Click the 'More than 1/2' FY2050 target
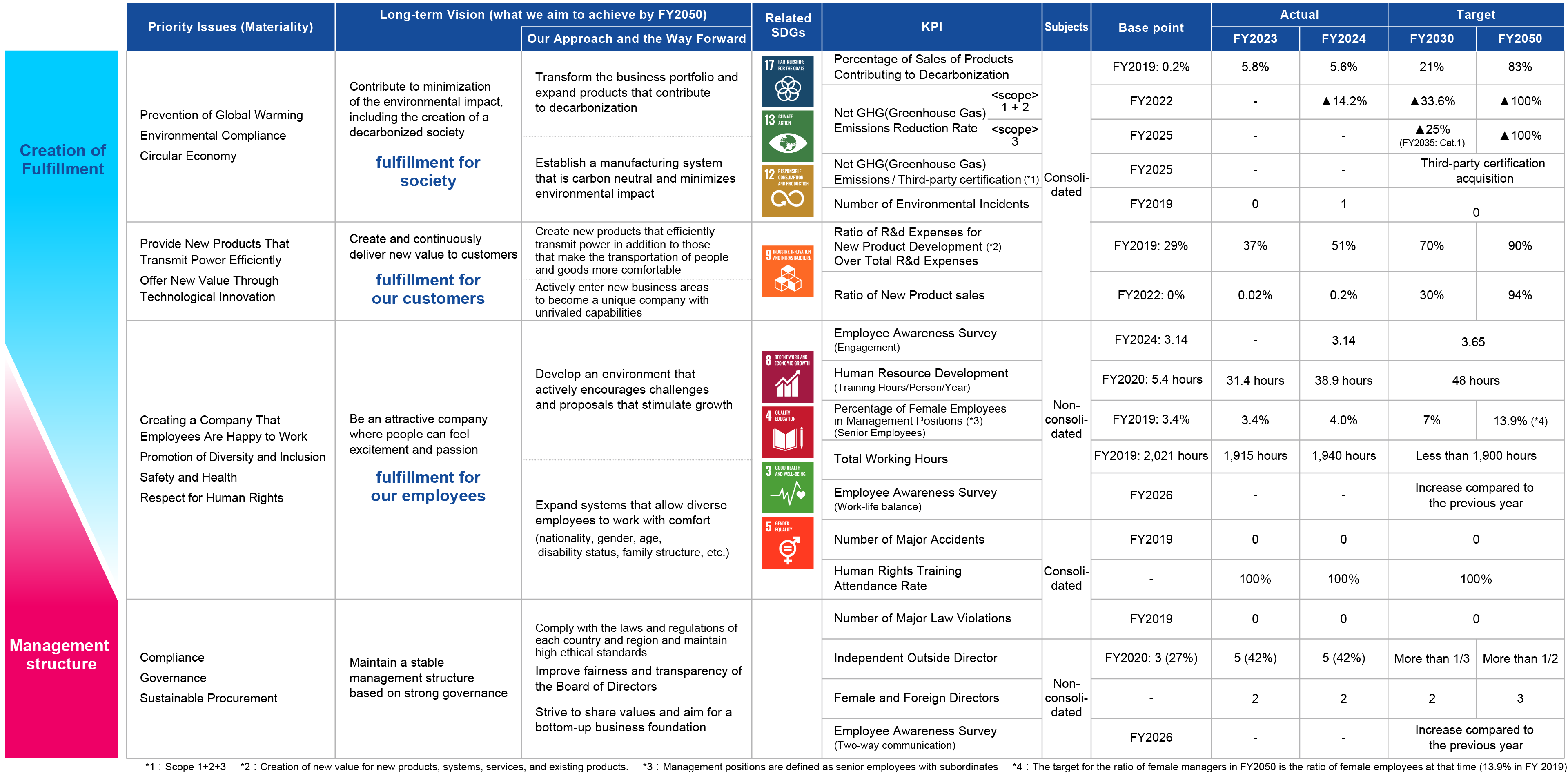The image size is (1568, 776). pyautogui.click(x=1520, y=658)
